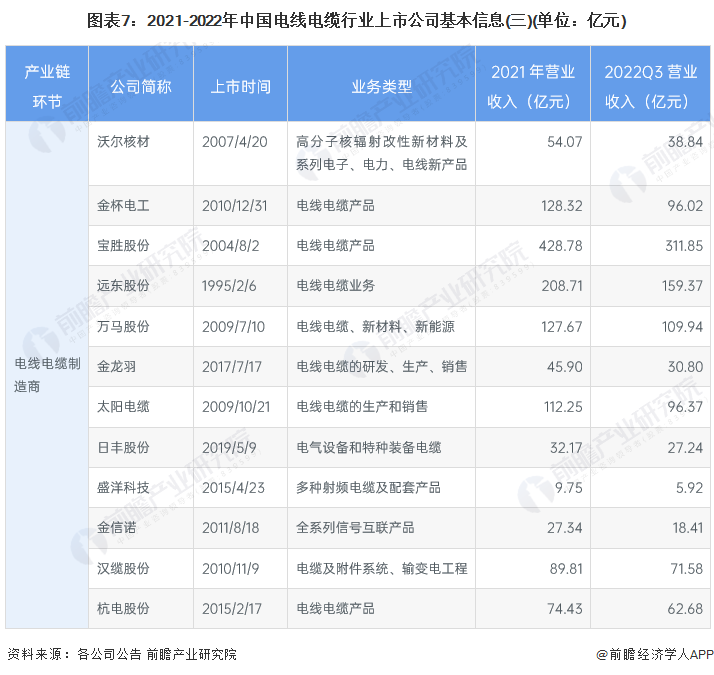Select 2022Q3 revenue value 27.24
The image size is (714, 675).
(x=685, y=448)
